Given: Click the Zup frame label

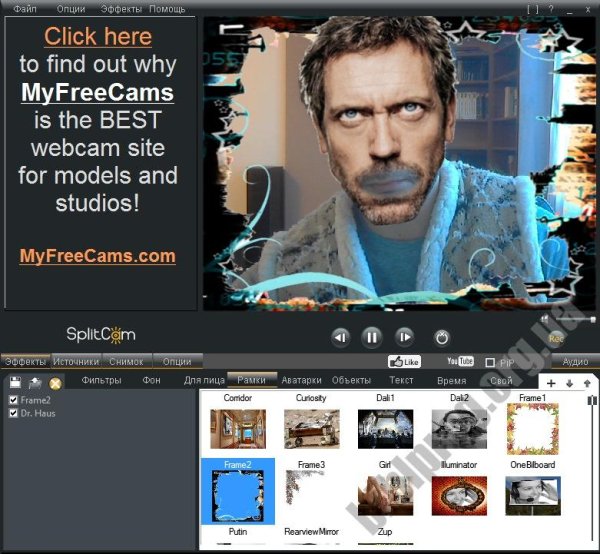Looking at the screenshot, I should pyautogui.click(x=385, y=532).
